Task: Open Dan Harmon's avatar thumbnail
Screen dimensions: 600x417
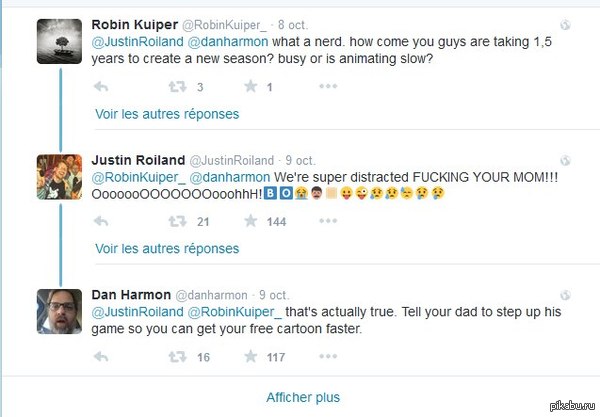Action: (59, 311)
